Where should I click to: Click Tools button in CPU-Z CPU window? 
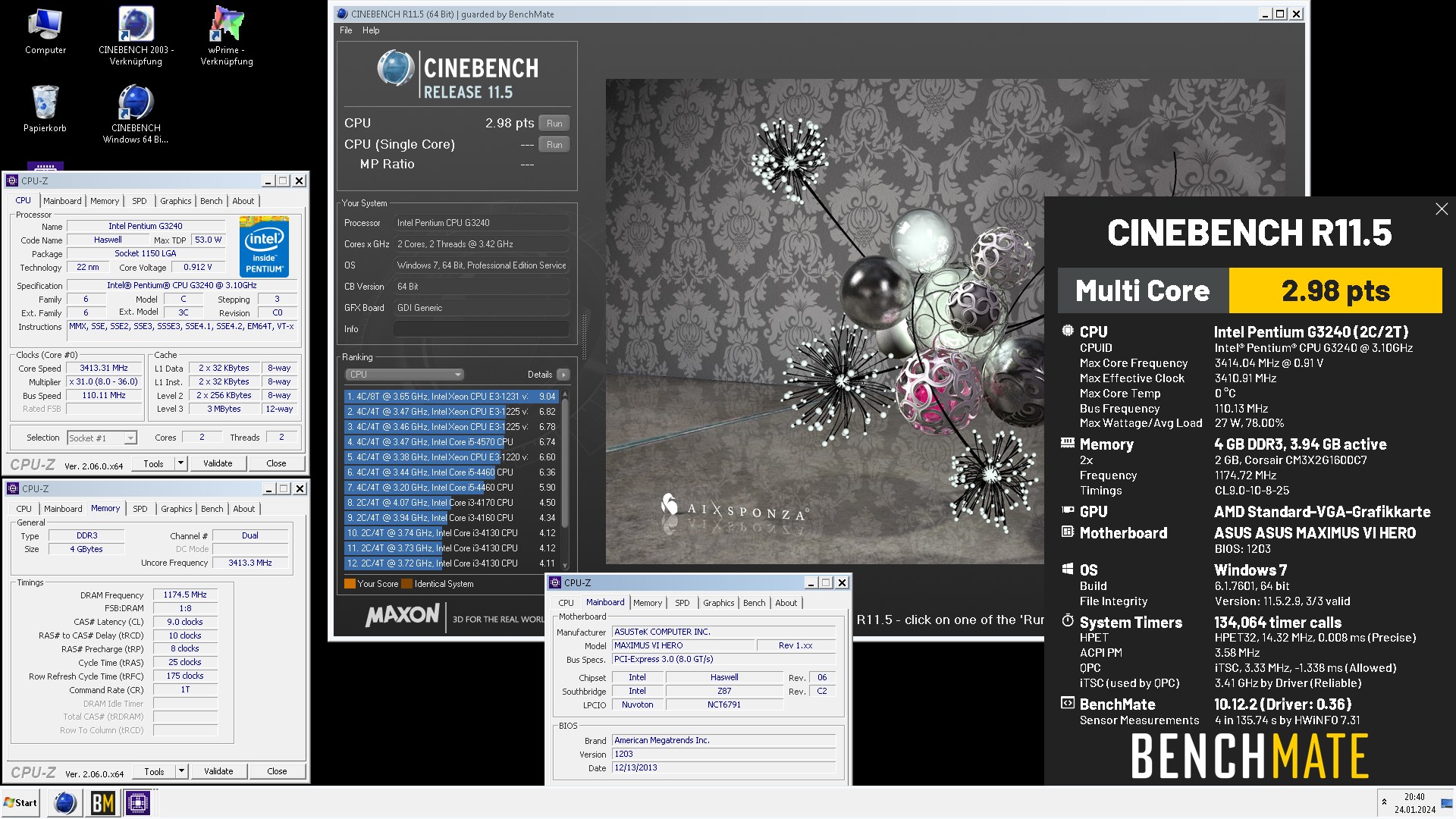(154, 463)
